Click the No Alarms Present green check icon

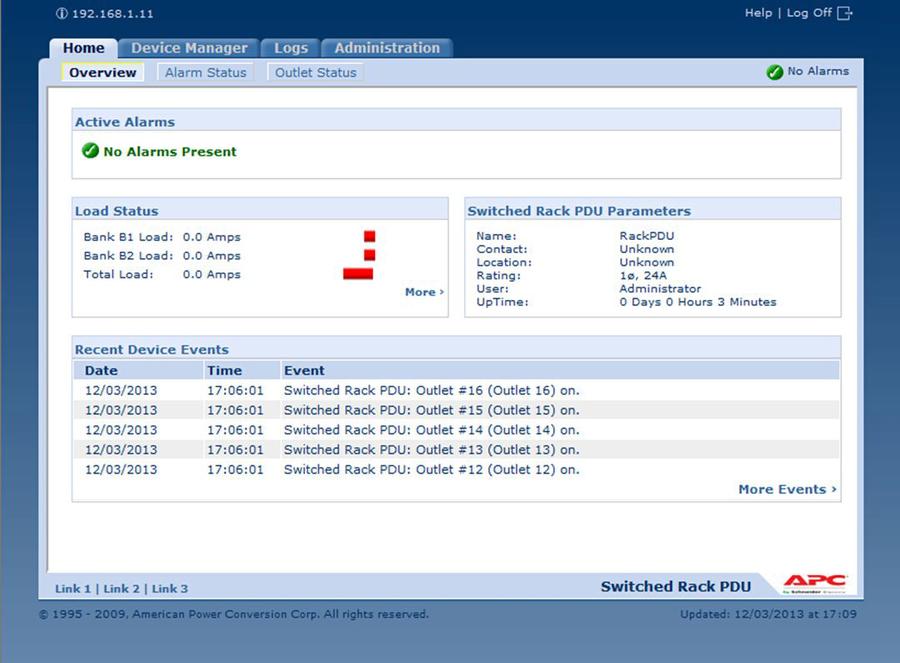tap(90, 151)
